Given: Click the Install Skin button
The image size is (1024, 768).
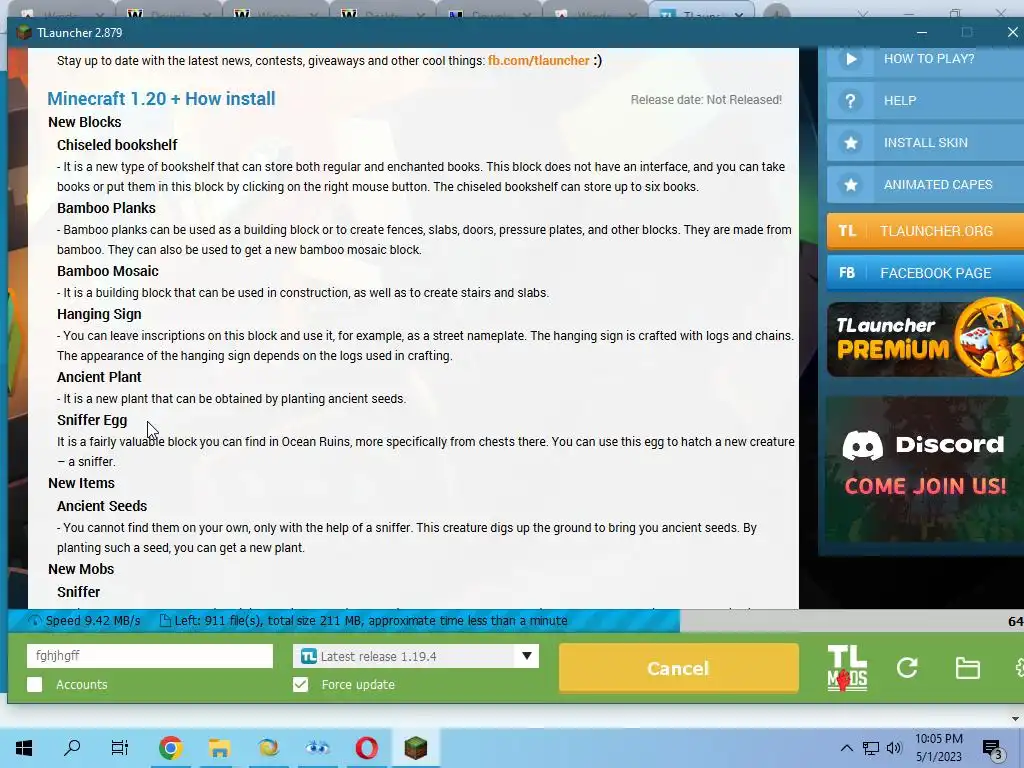Looking at the screenshot, I should [925, 142].
